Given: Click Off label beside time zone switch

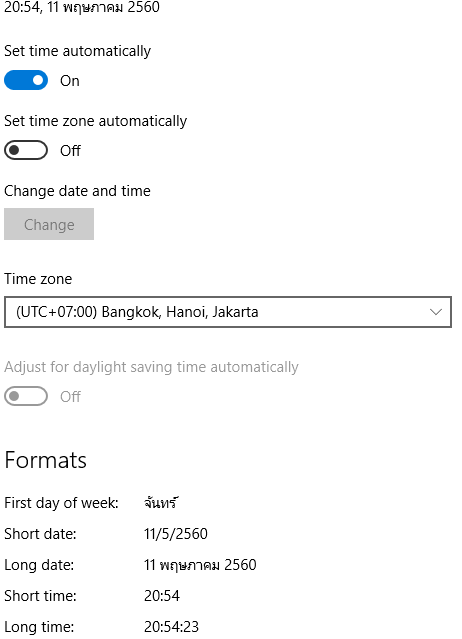Looking at the screenshot, I should point(70,151).
